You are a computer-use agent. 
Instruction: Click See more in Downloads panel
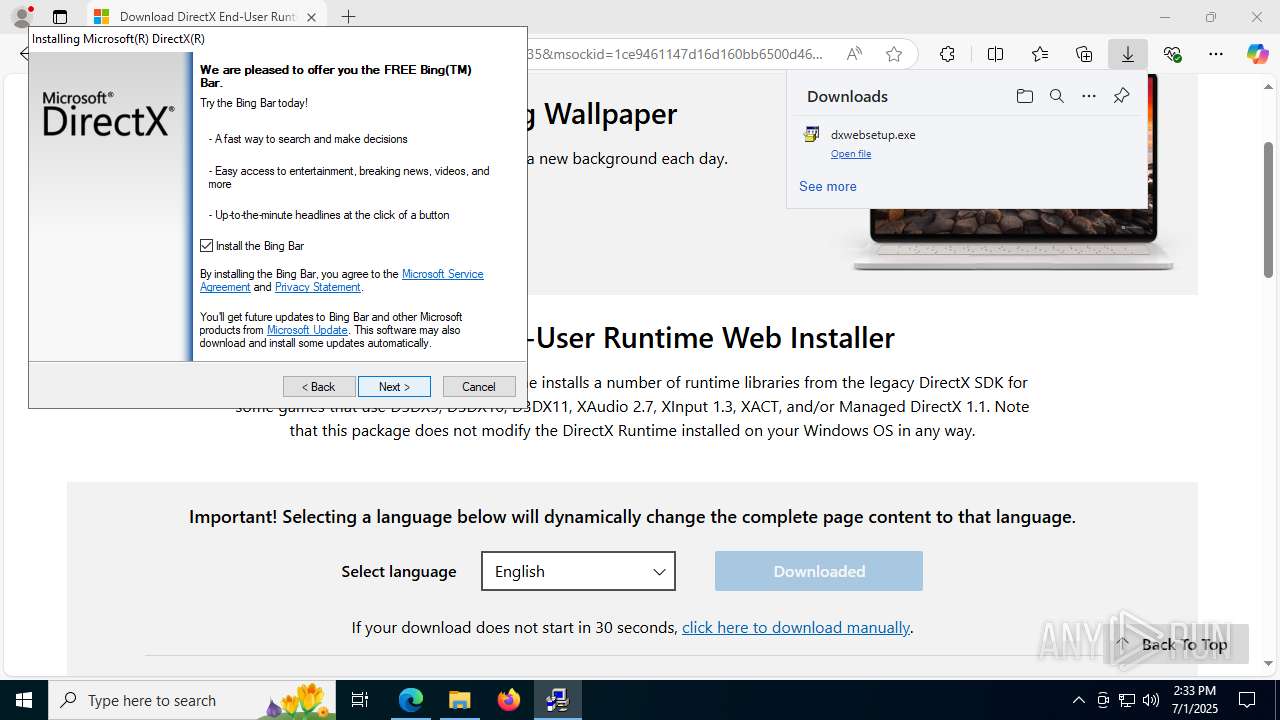tap(828, 186)
